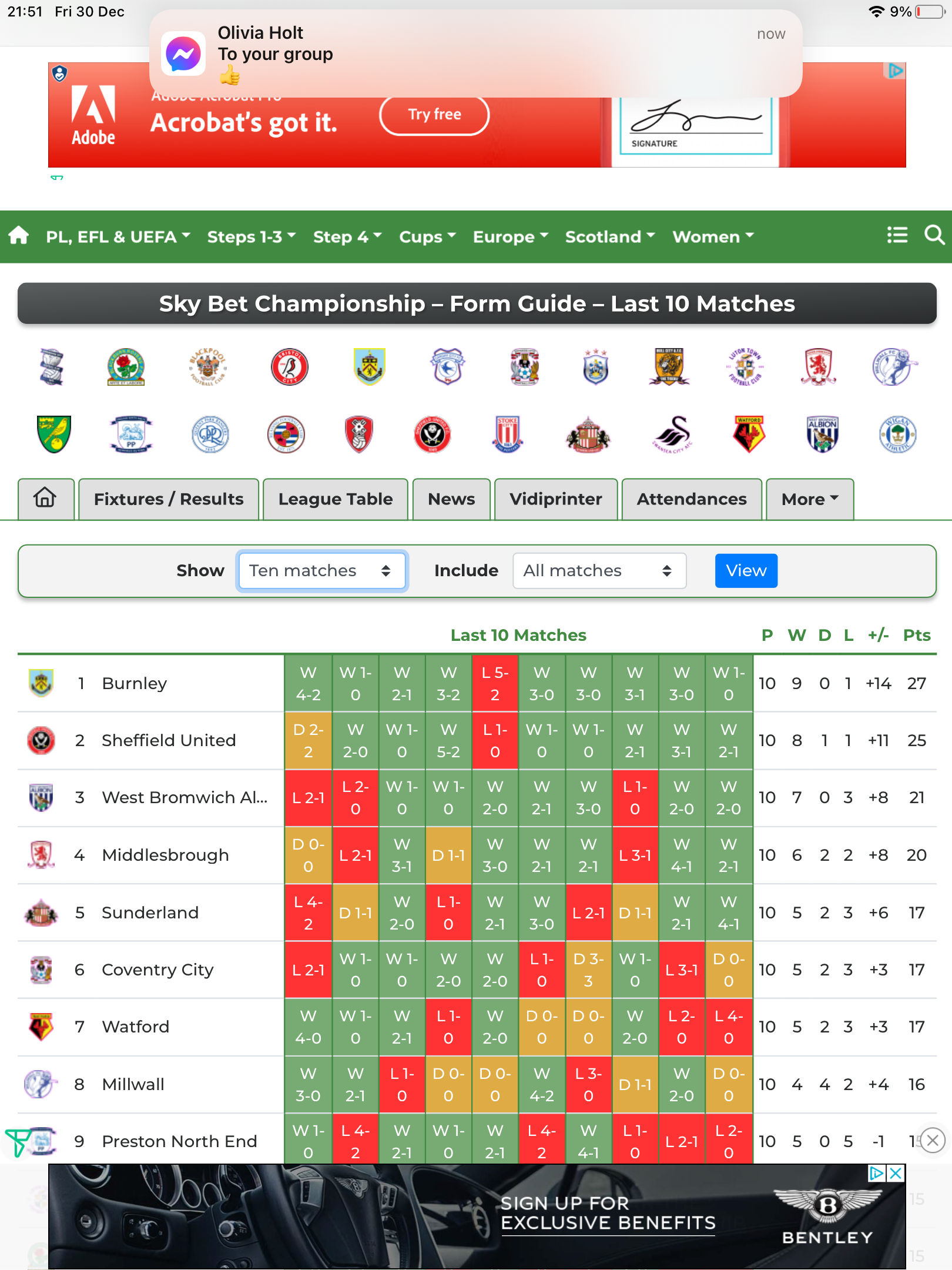Expand the PL, EFL & UEFA menu
952x1270 pixels.
click(118, 236)
